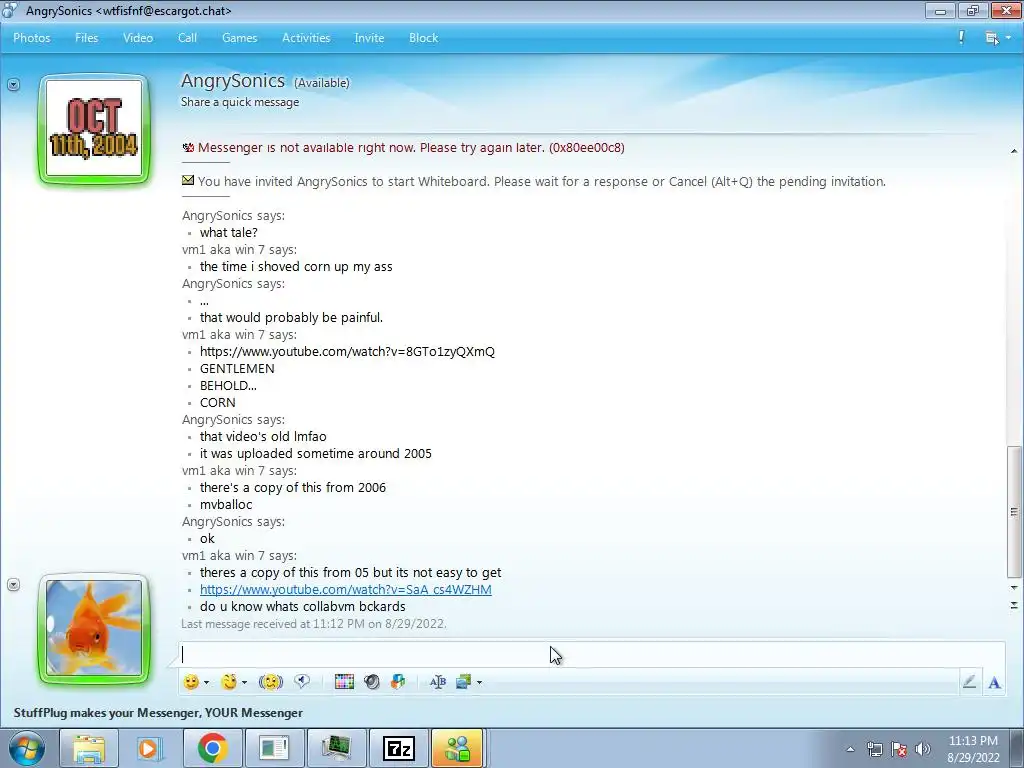The height and width of the screenshot is (768, 1024).
Task: Select the wink icon
Action: click(x=229, y=682)
